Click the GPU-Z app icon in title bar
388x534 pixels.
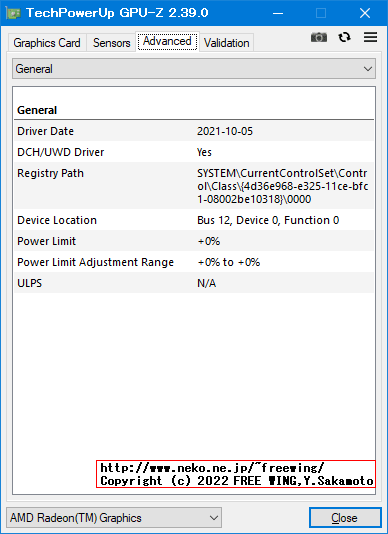[13, 13]
